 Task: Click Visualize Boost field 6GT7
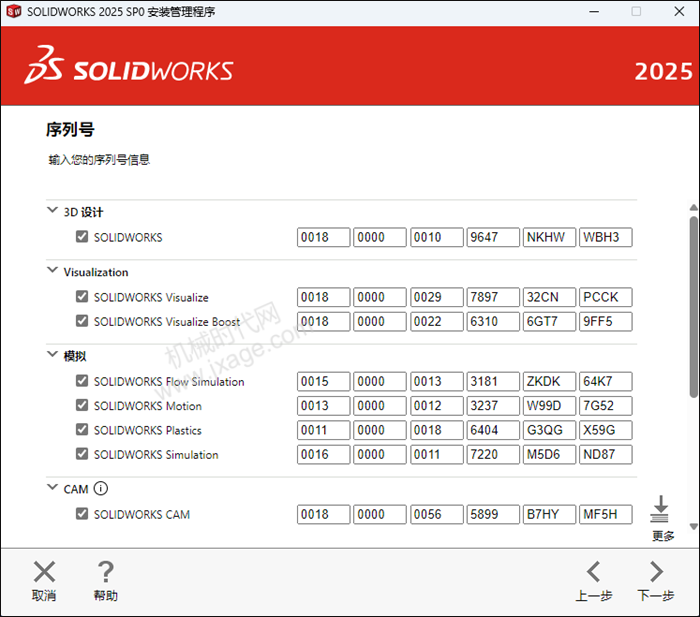tap(550, 321)
